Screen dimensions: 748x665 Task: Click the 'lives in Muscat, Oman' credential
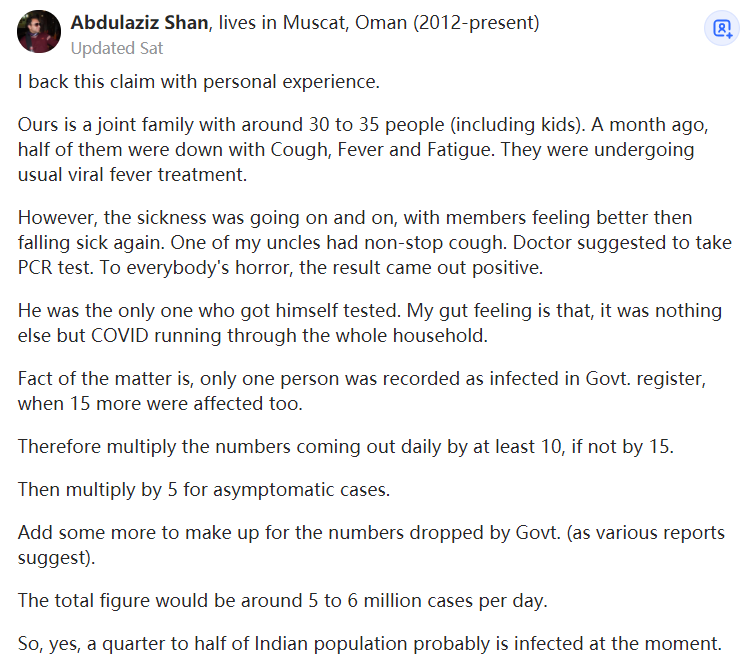coord(379,22)
